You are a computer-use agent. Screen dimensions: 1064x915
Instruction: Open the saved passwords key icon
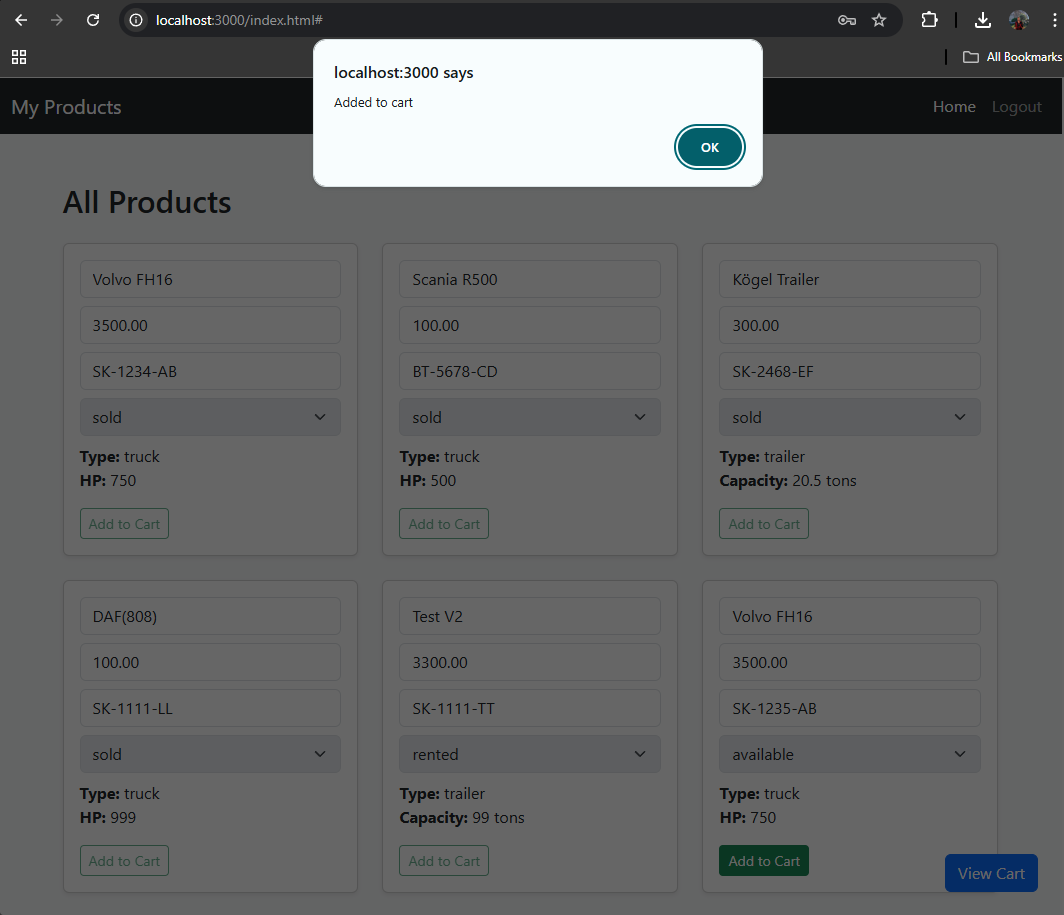tap(846, 20)
